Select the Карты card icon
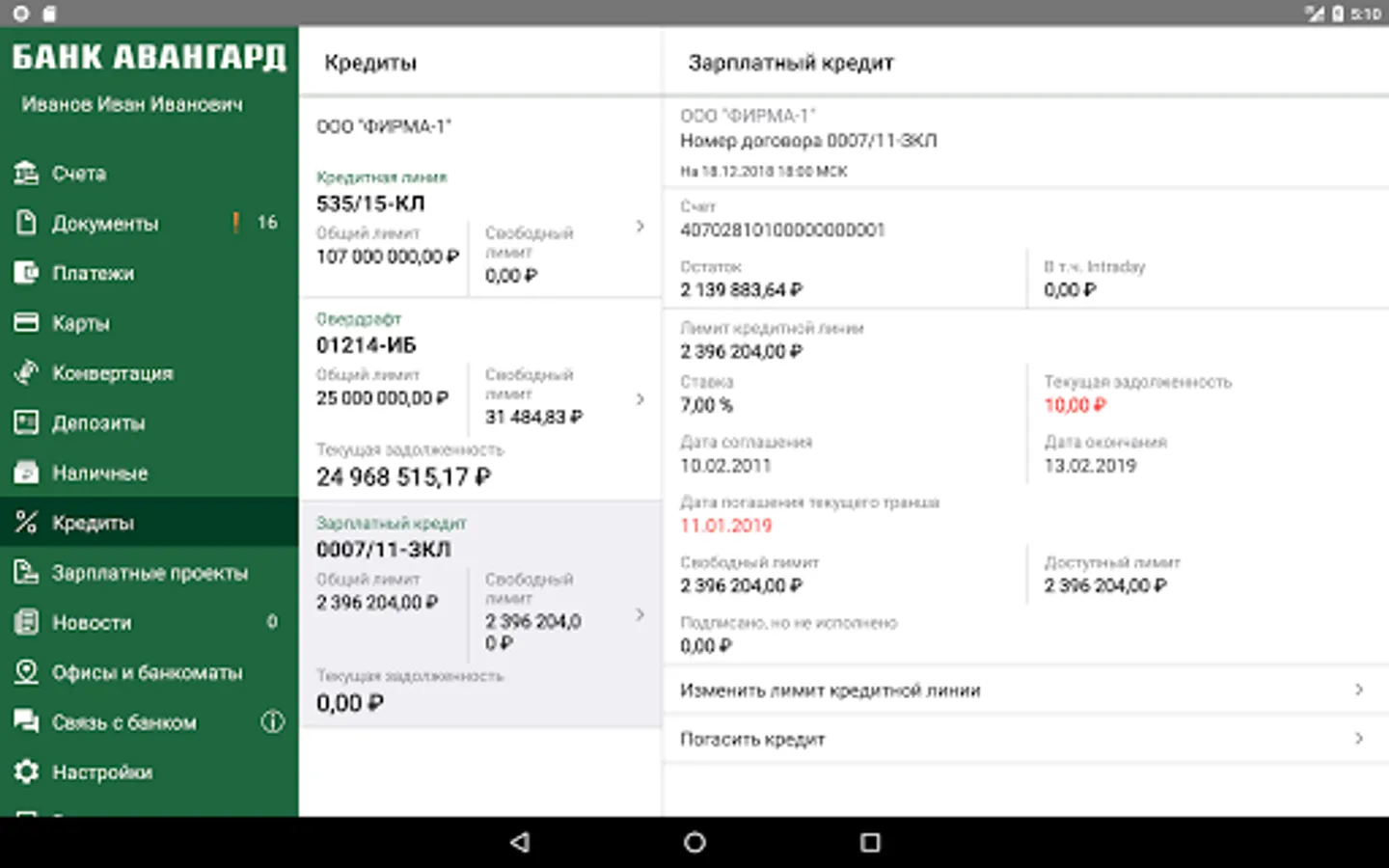The image size is (1389, 868). pos(26,323)
